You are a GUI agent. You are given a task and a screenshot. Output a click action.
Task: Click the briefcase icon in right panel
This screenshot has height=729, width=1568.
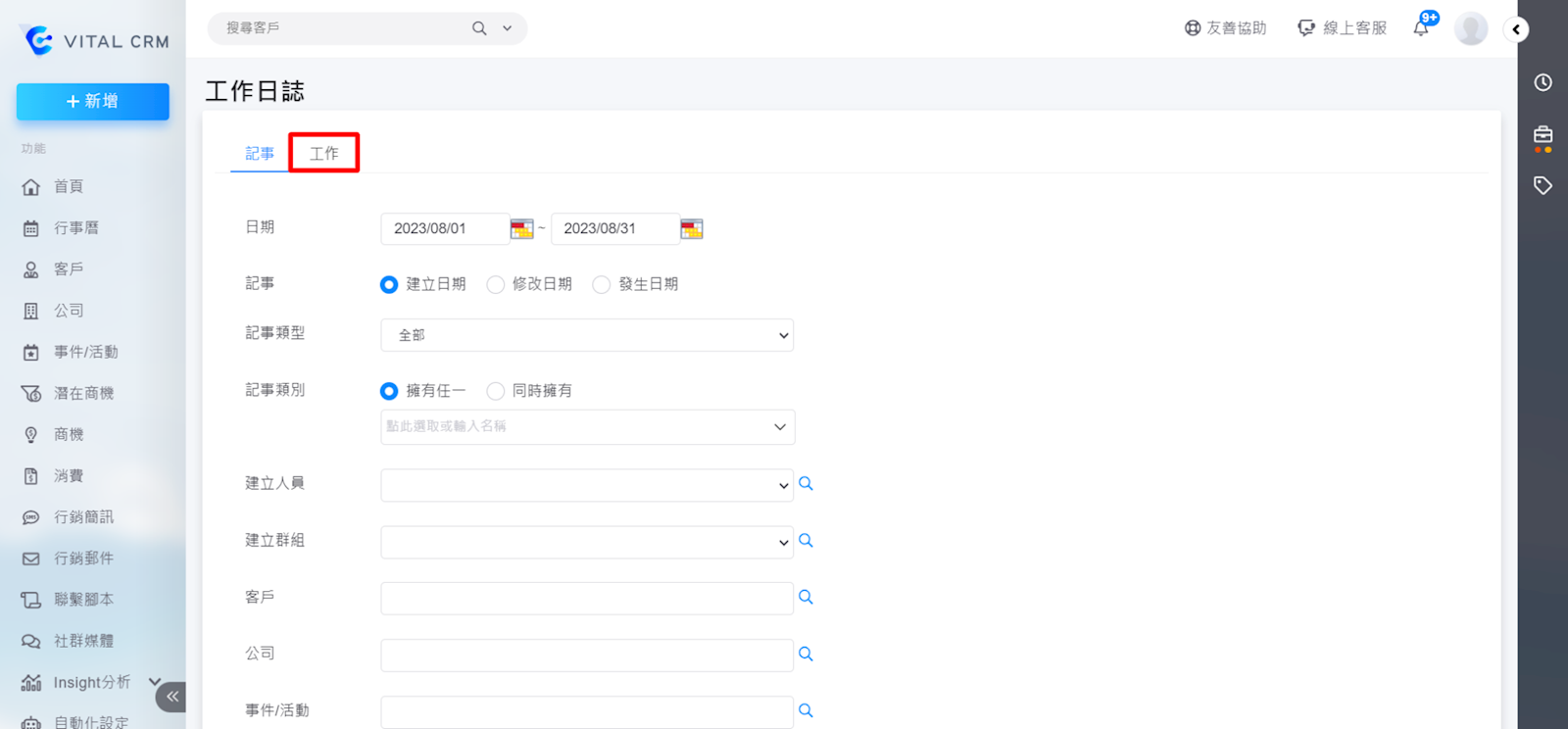(x=1543, y=135)
